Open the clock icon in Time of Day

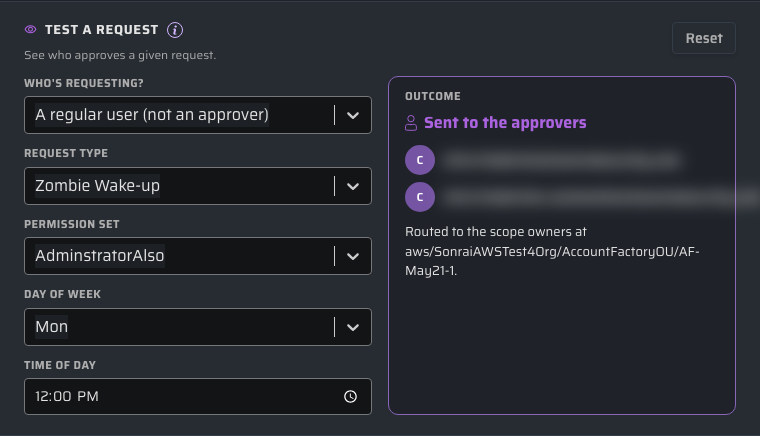coord(350,396)
